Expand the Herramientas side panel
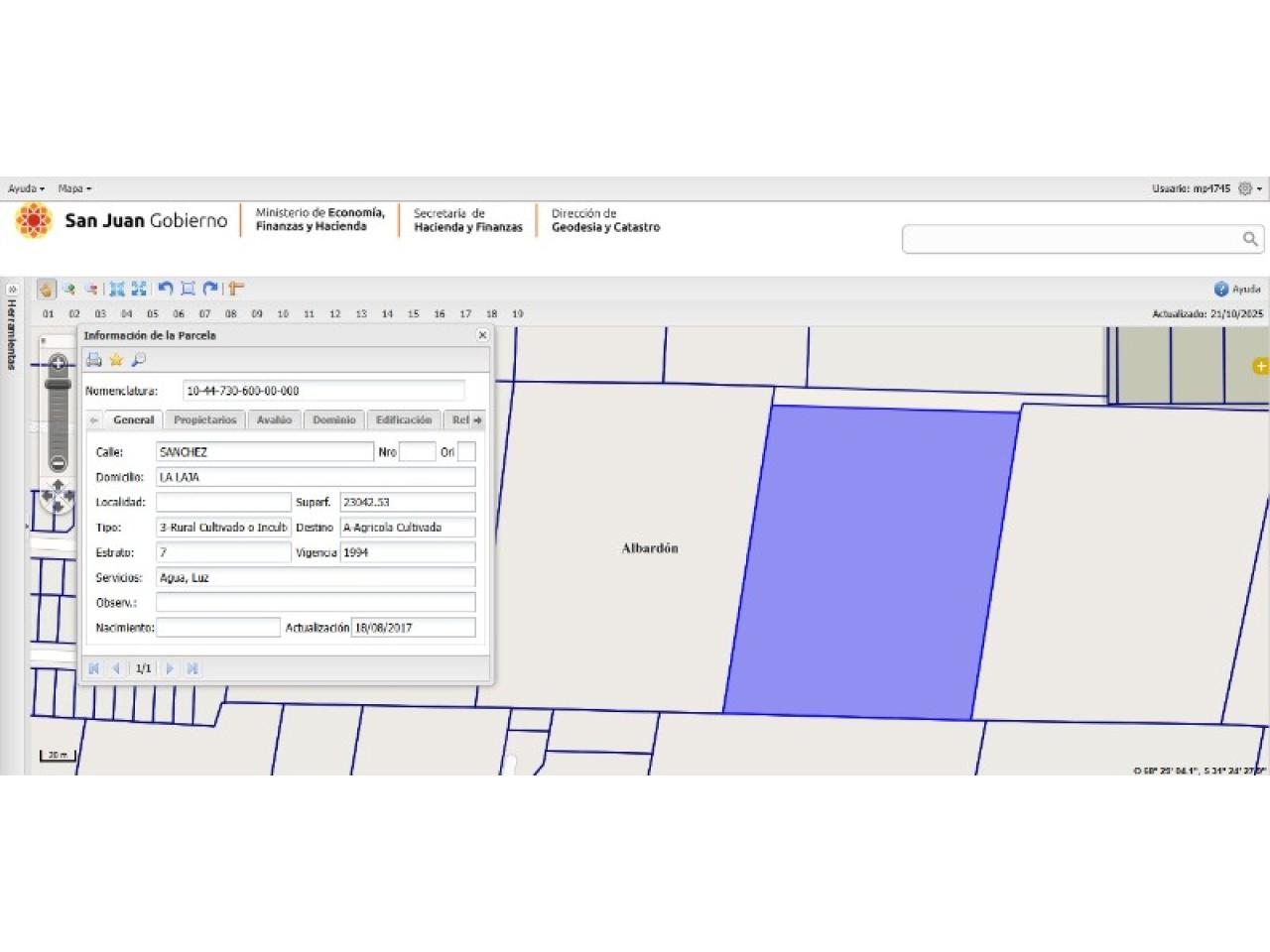 pos(12,290)
